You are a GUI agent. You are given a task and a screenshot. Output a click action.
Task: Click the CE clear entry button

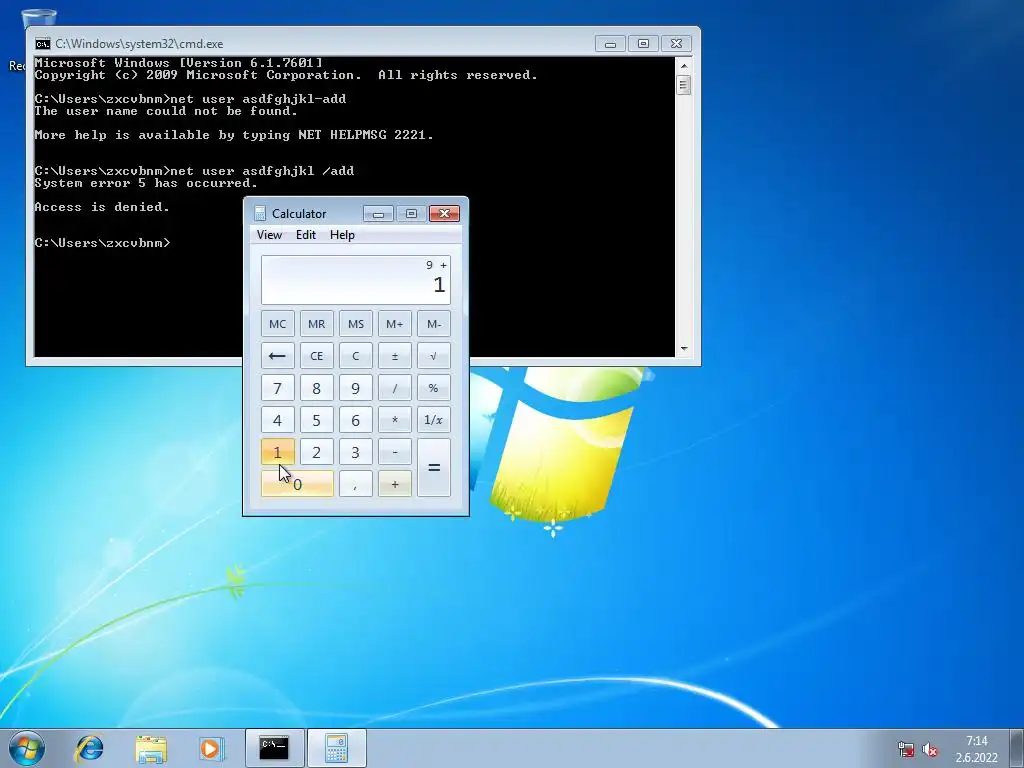[317, 356]
